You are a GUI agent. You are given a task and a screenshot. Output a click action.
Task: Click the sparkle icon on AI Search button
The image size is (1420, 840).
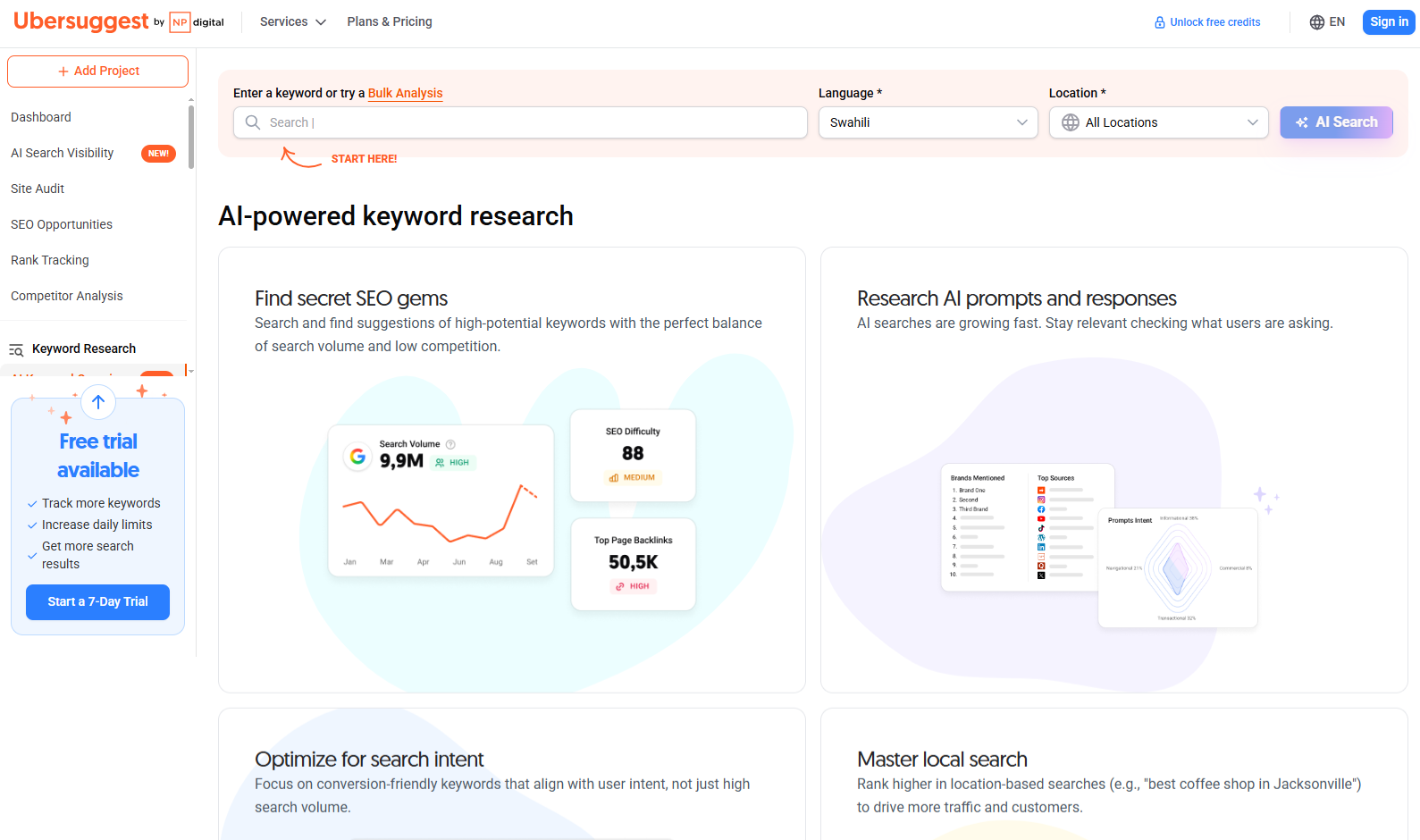pyautogui.click(x=1302, y=122)
